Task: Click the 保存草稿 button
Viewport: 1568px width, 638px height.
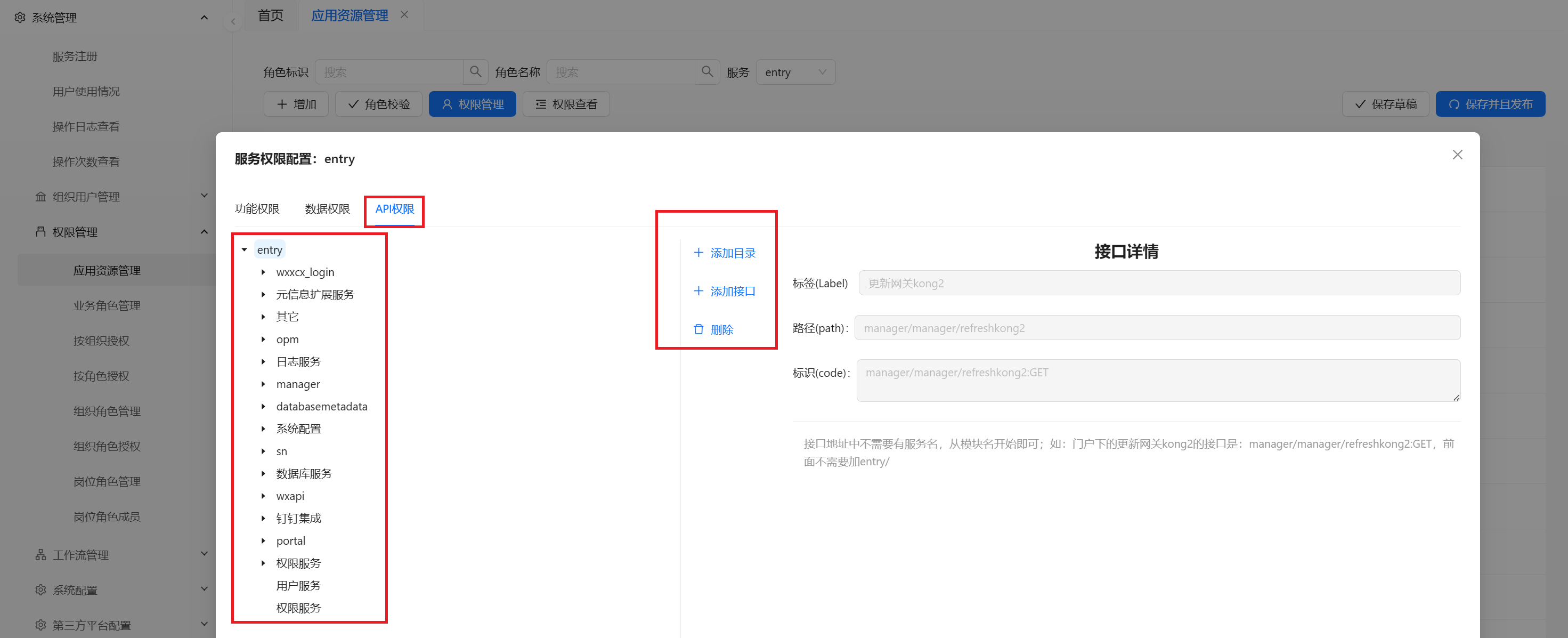Action: [x=1385, y=104]
